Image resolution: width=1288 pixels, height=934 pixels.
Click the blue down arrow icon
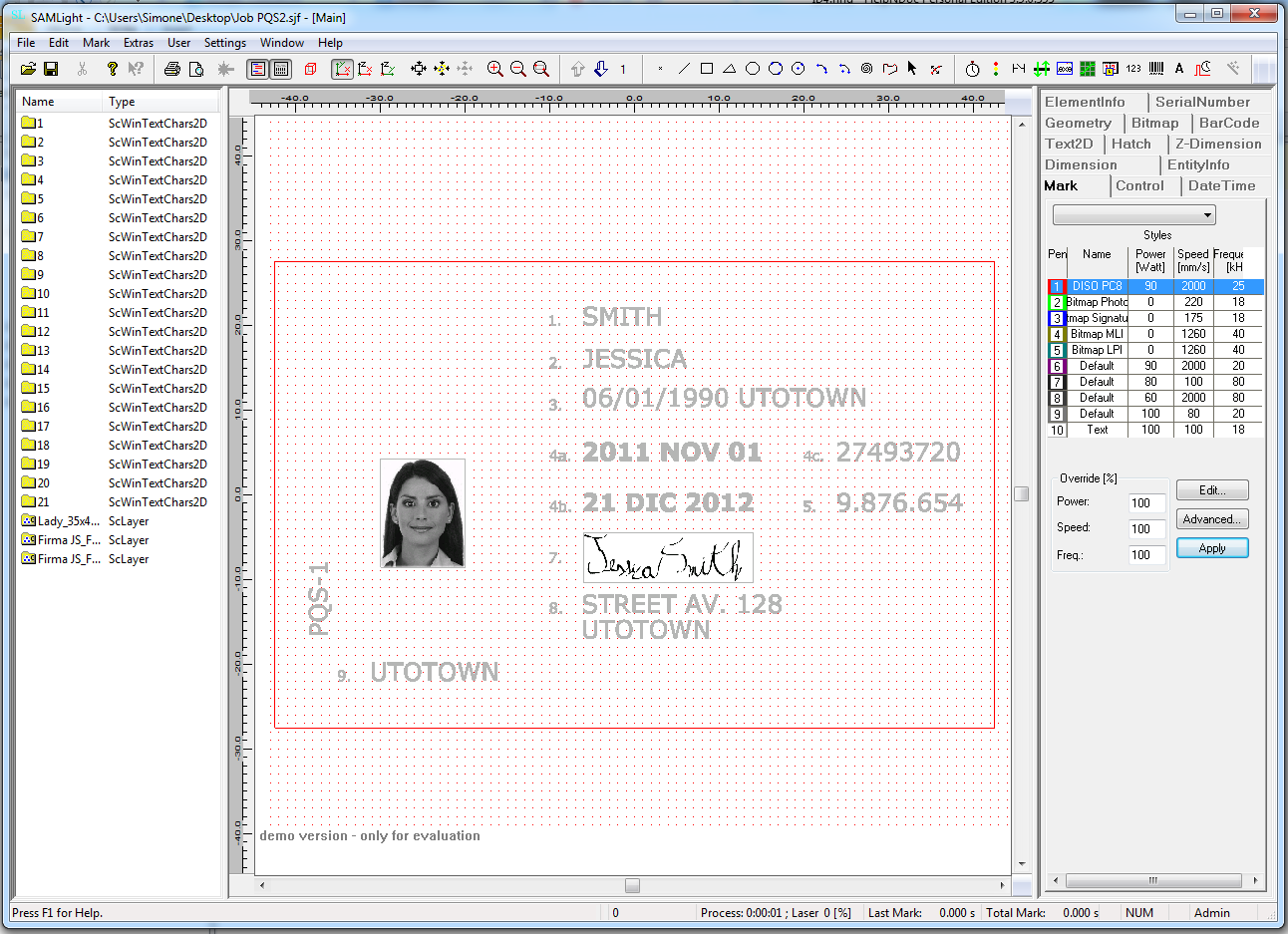pyautogui.click(x=601, y=69)
